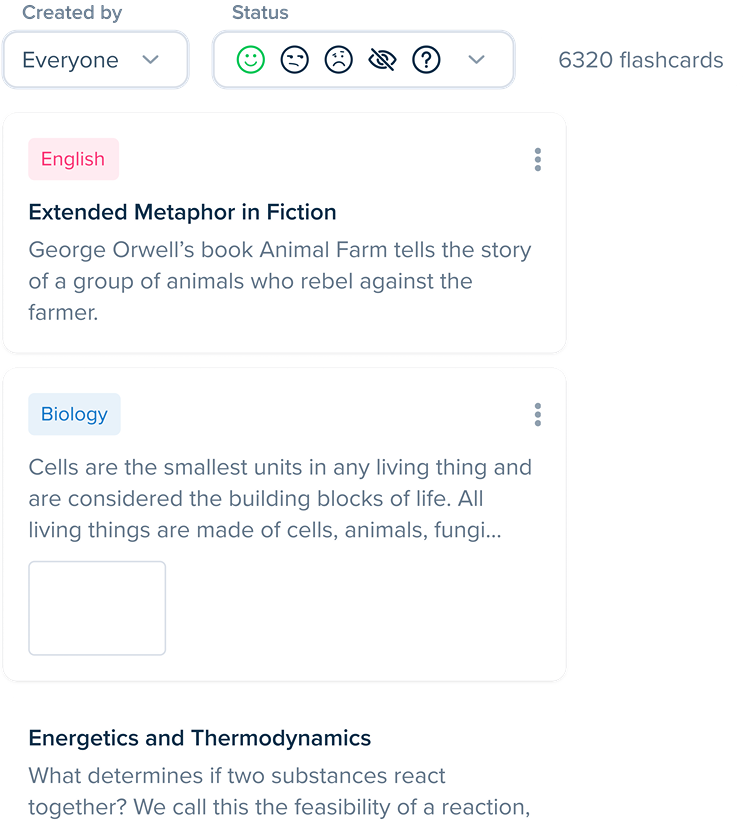Toggle the crossed-out eye hidden status filter
Screen dimensions: 743x823
click(382, 60)
